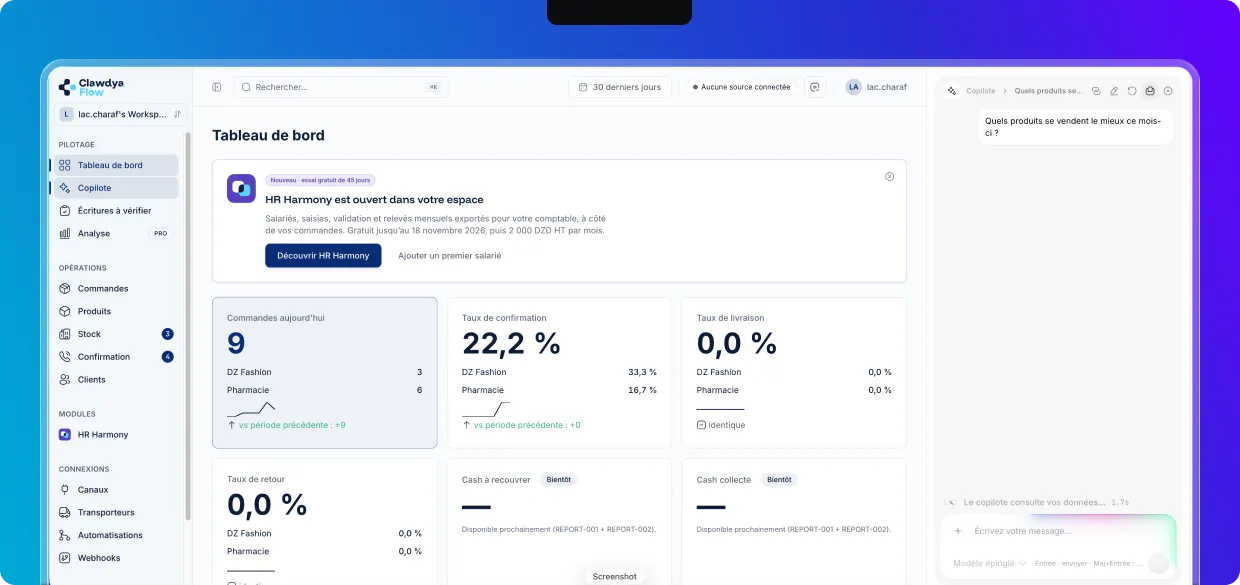
Task: Click the Stock badge showing 3
Action: pos(167,334)
